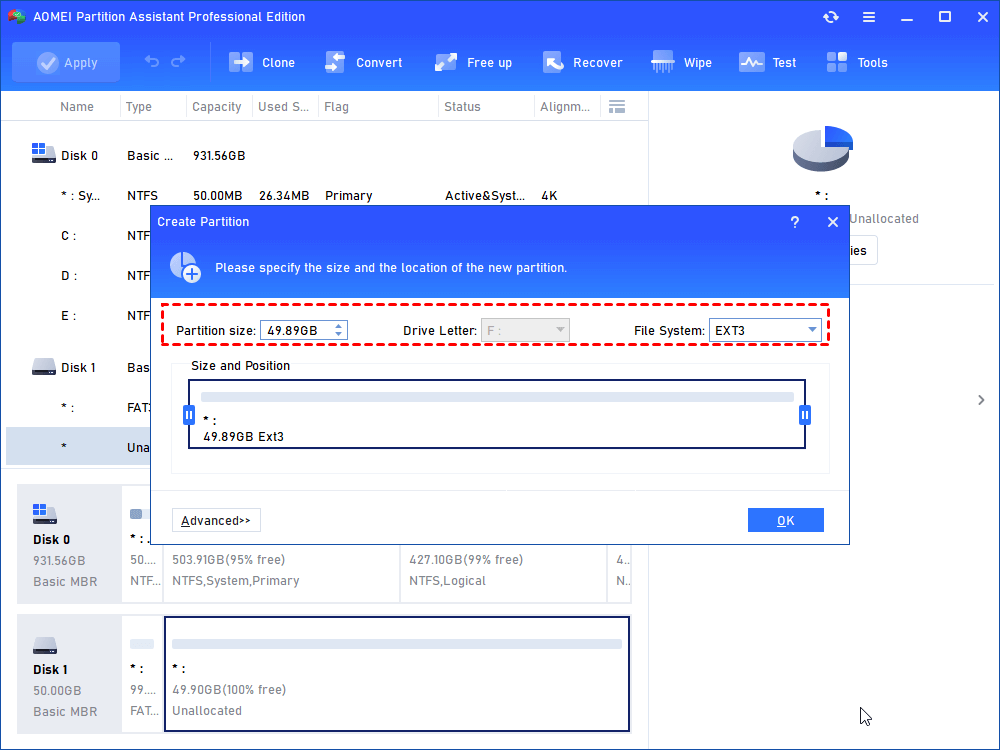The image size is (1000, 750).
Task: Select the E: partition row
Action: 79,316
